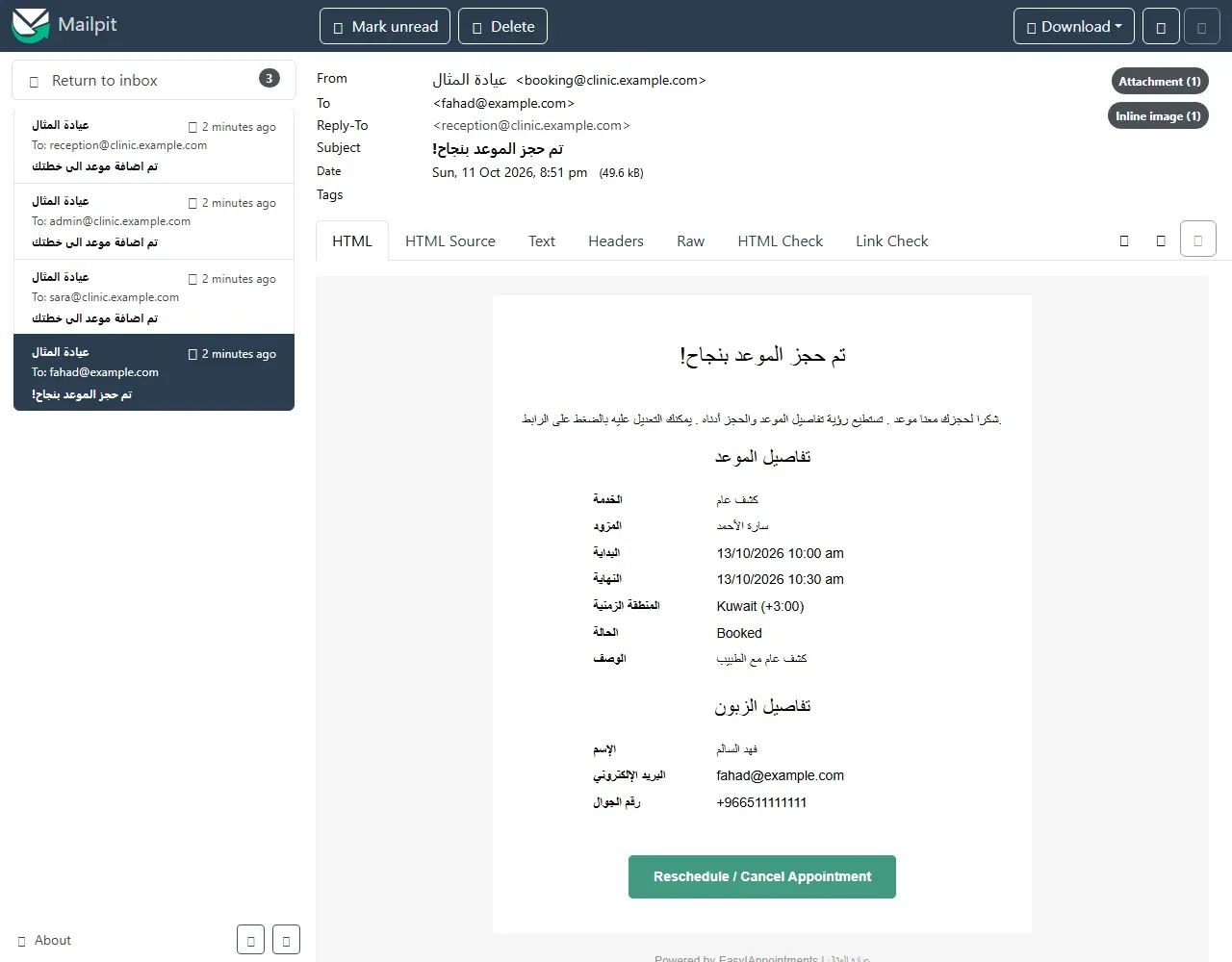Click the date Sun, 11 Oct 2026, 8:51 pm

(509, 172)
